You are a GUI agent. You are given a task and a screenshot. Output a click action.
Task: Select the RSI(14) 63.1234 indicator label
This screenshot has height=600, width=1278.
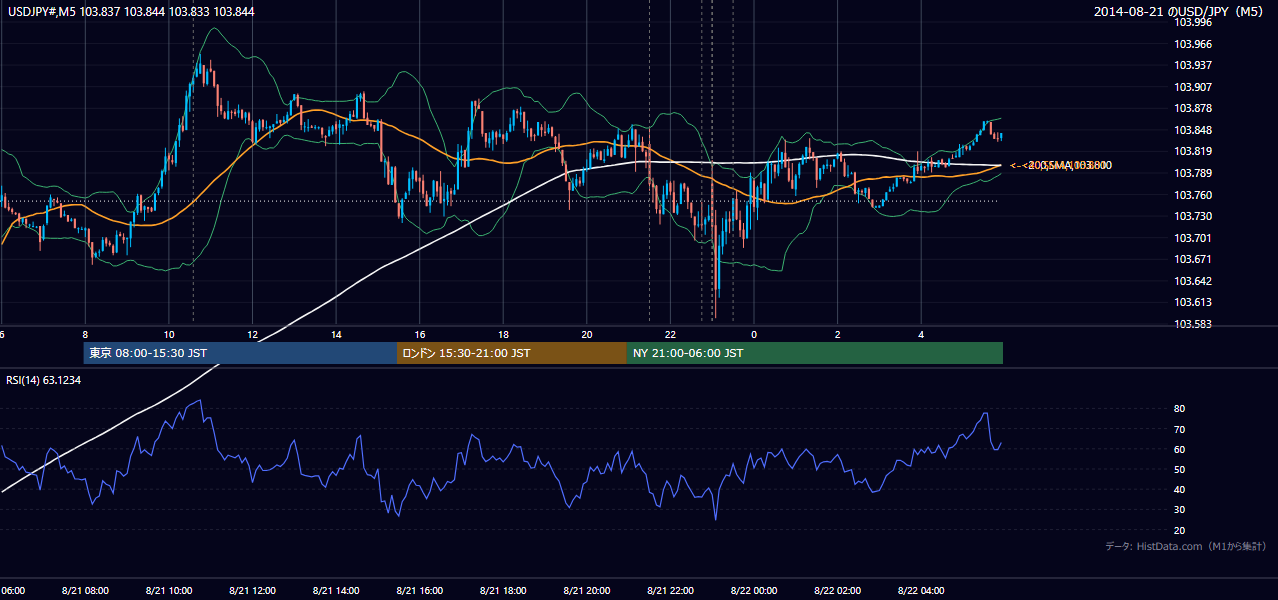[x=44, y=380]
